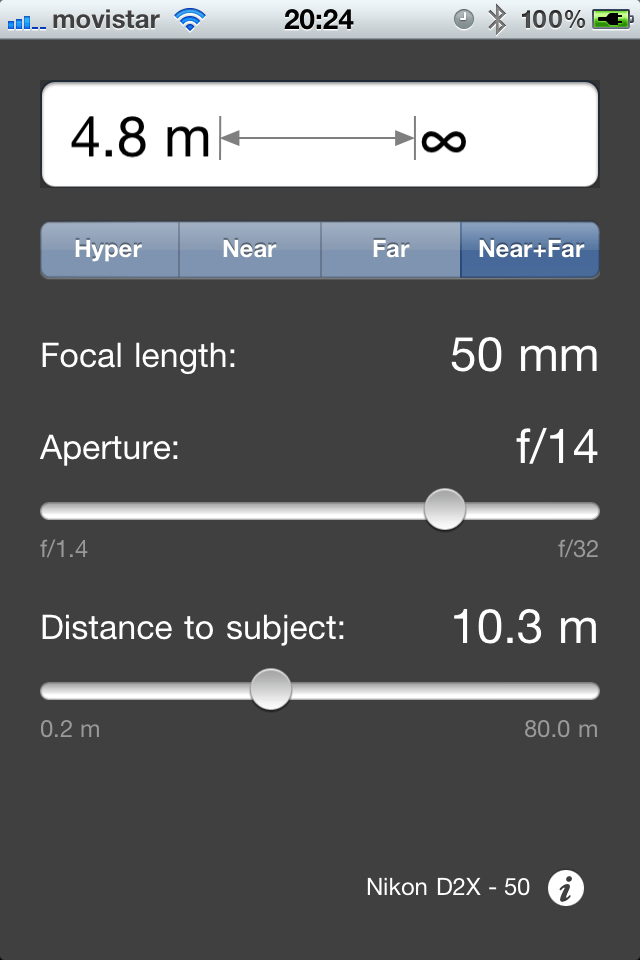The width and height of the screenshot is (640, 960).
Task: Tap the depth-of-field range arrow
Action: 317,138
